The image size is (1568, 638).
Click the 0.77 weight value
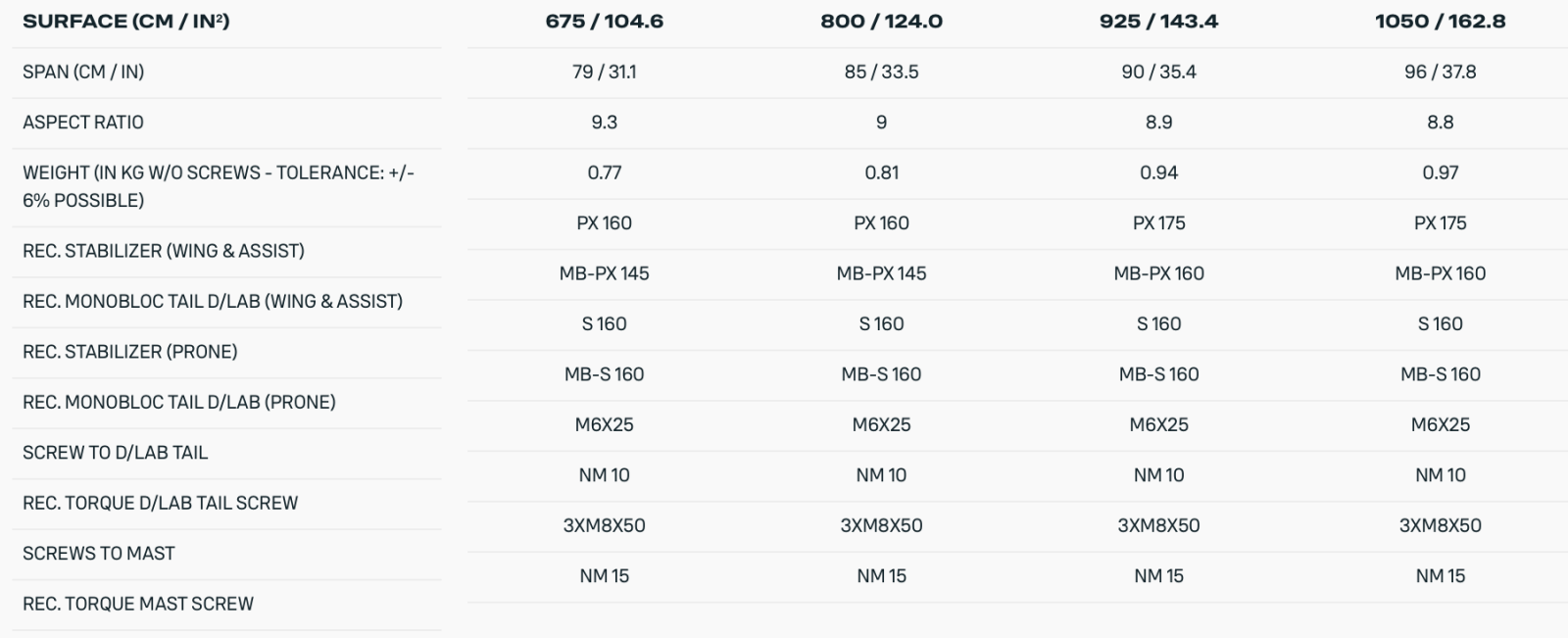point(604,173)
